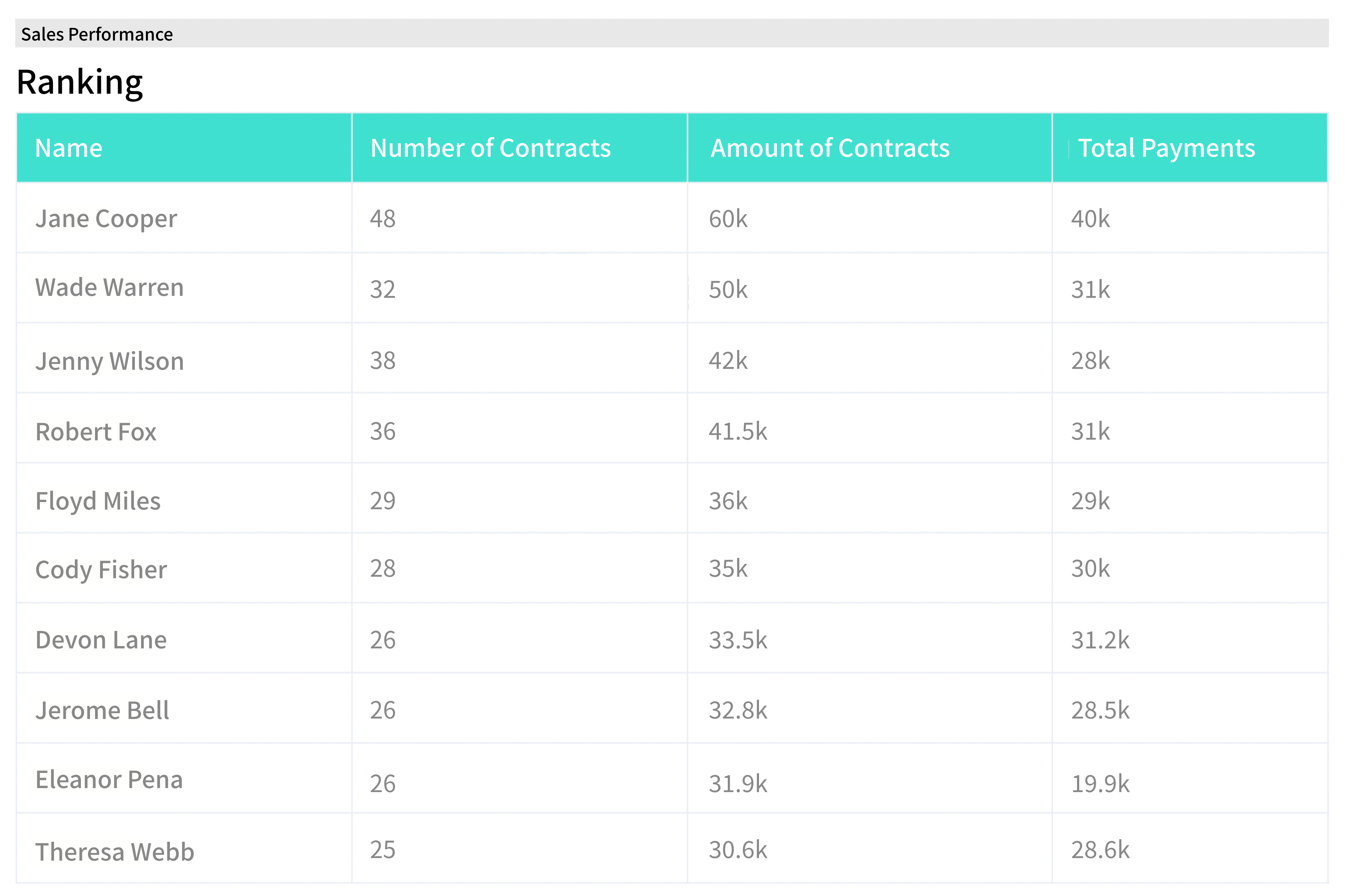Screen dimensions: 1347x896
Task: Sort by the Name column header
Action: [69, 148]
